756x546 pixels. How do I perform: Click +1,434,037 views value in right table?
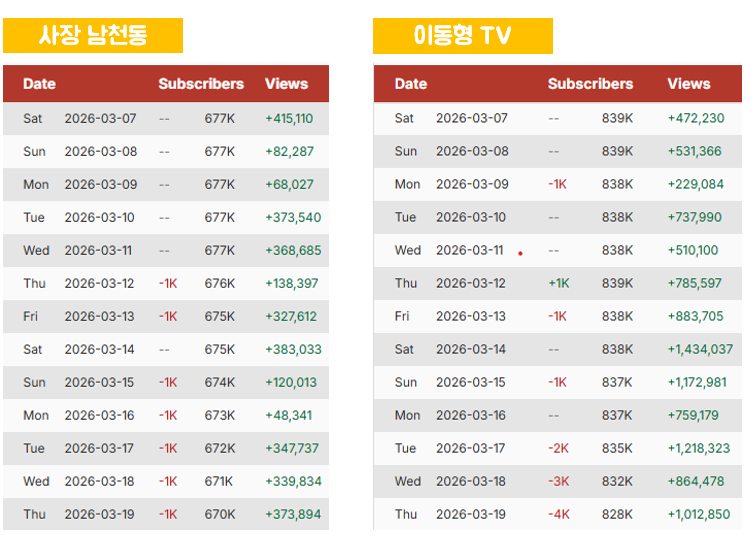(x=700, y=349)
